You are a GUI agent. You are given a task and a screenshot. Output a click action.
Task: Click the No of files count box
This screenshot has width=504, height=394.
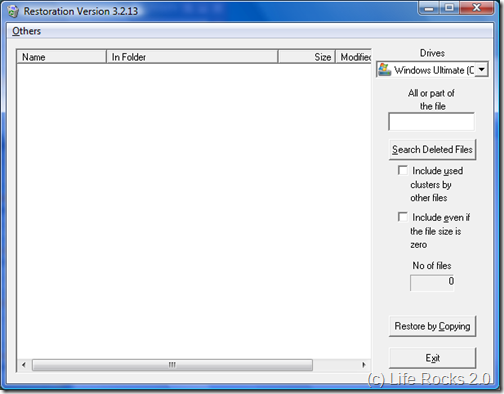pos(432,283)
